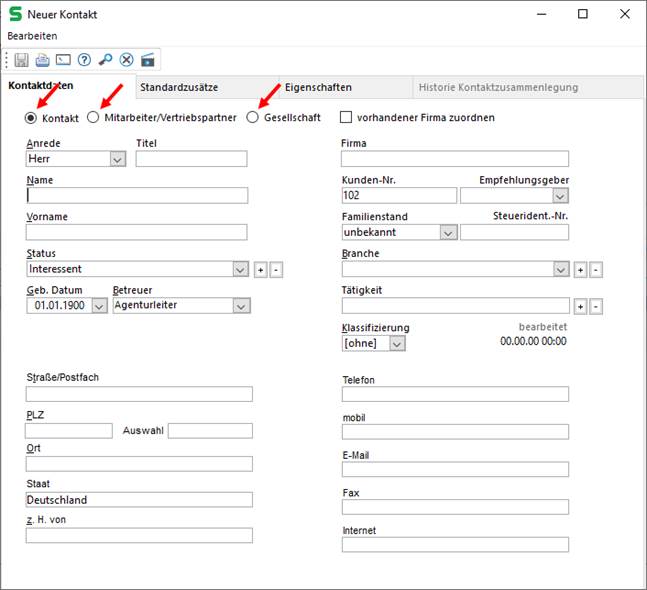Click the clapperboard video icon in toolbar
647x590 pixels.
(147, 60)
